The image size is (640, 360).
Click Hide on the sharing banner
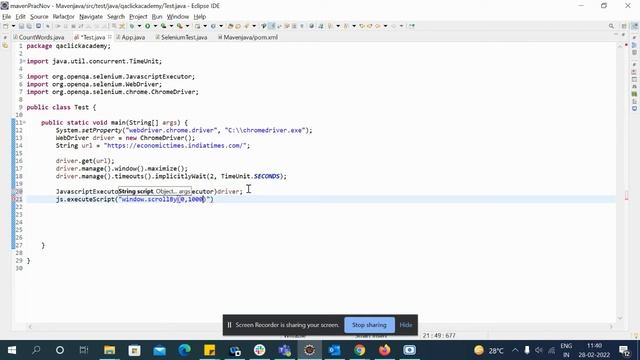coord(406,325)
